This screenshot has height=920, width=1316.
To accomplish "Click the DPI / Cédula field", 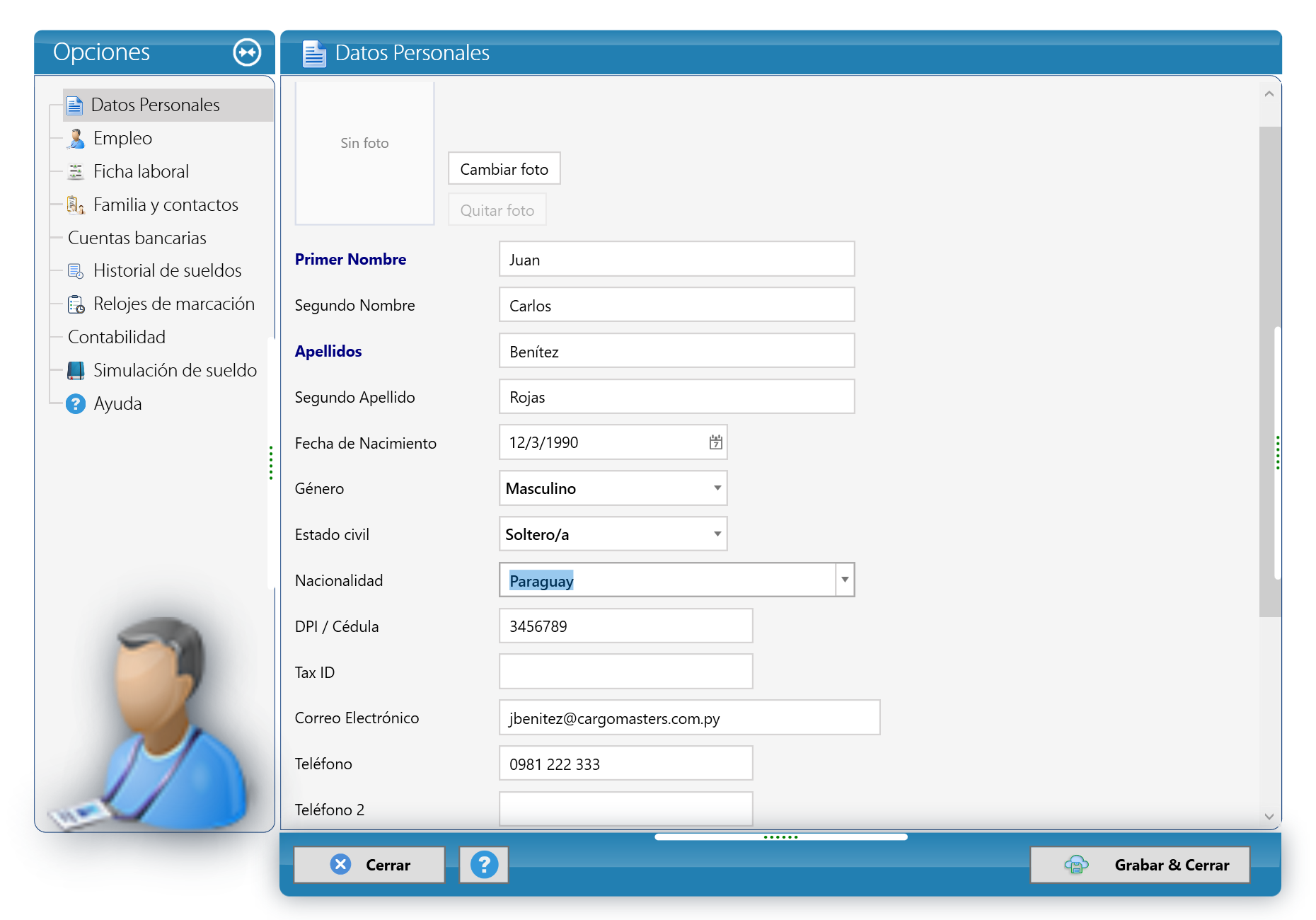I will pos(626,626).
